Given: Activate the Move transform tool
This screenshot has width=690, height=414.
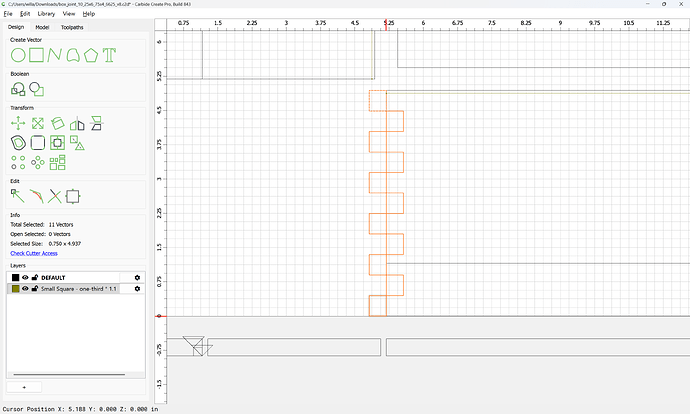Looking at the screenshot, I should (x=18, y=123).
